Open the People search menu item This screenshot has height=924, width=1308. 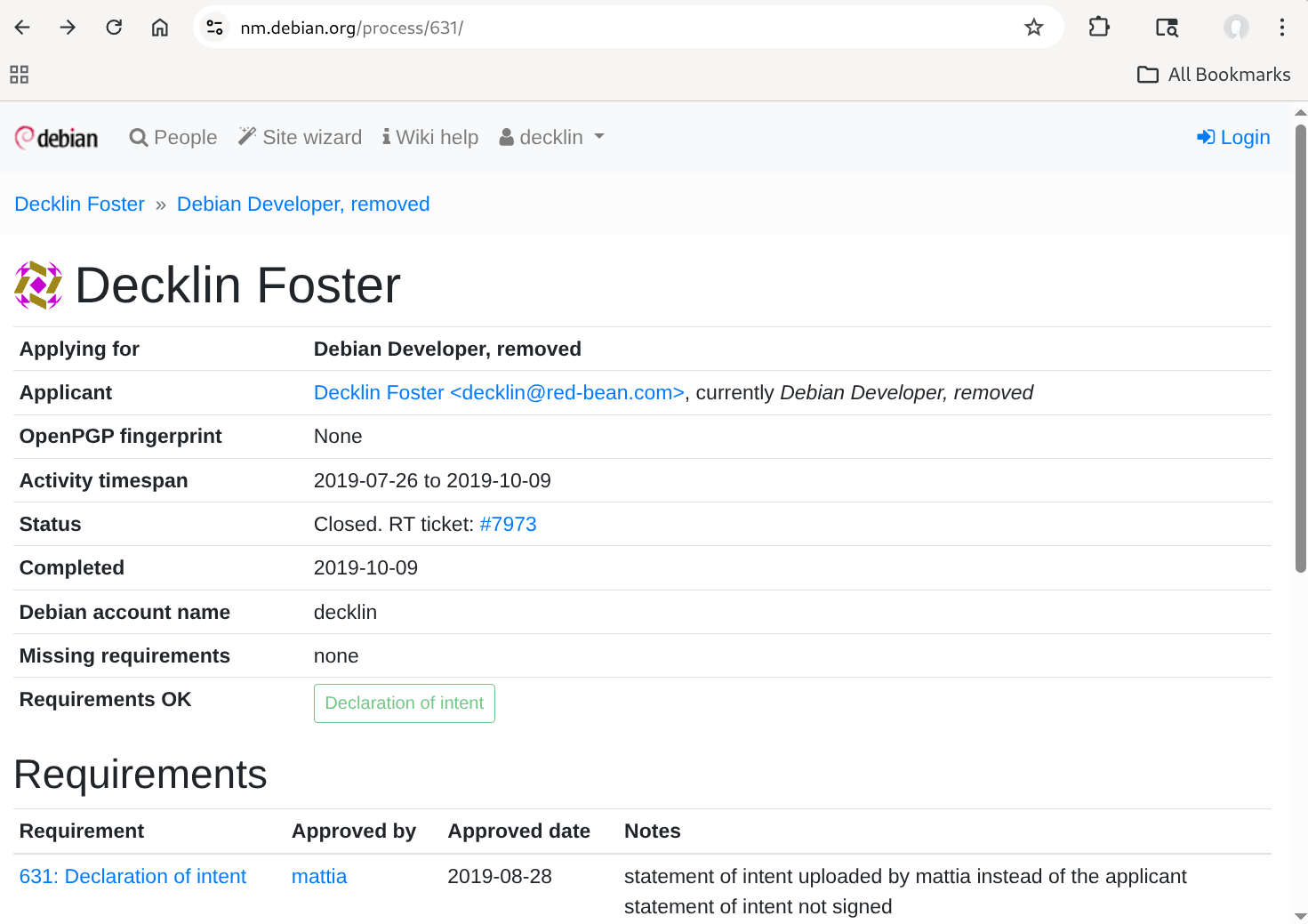pos(173,138)
